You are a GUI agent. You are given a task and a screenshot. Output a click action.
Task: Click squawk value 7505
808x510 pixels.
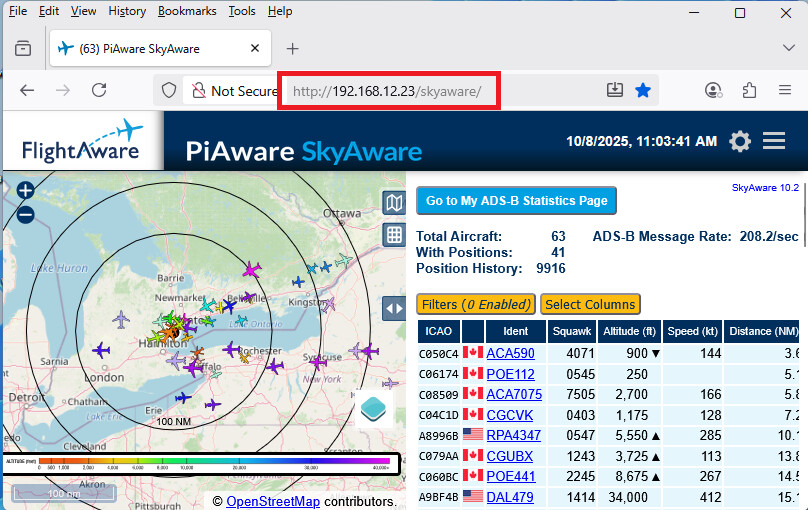(x=580, y=395)
